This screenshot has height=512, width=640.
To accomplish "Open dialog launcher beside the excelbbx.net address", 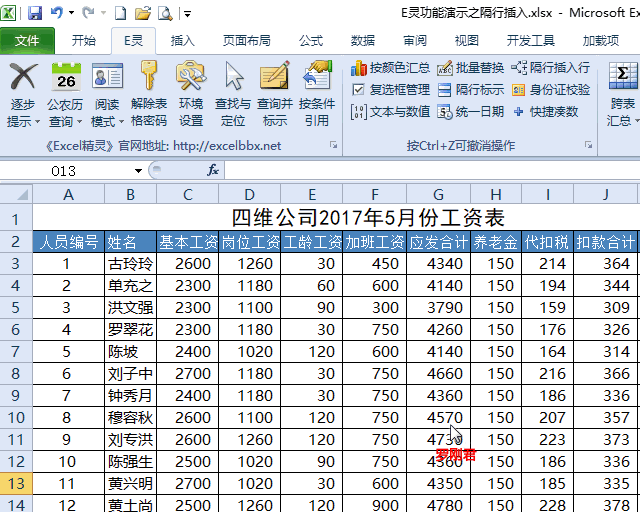I will tap(333, 145).
